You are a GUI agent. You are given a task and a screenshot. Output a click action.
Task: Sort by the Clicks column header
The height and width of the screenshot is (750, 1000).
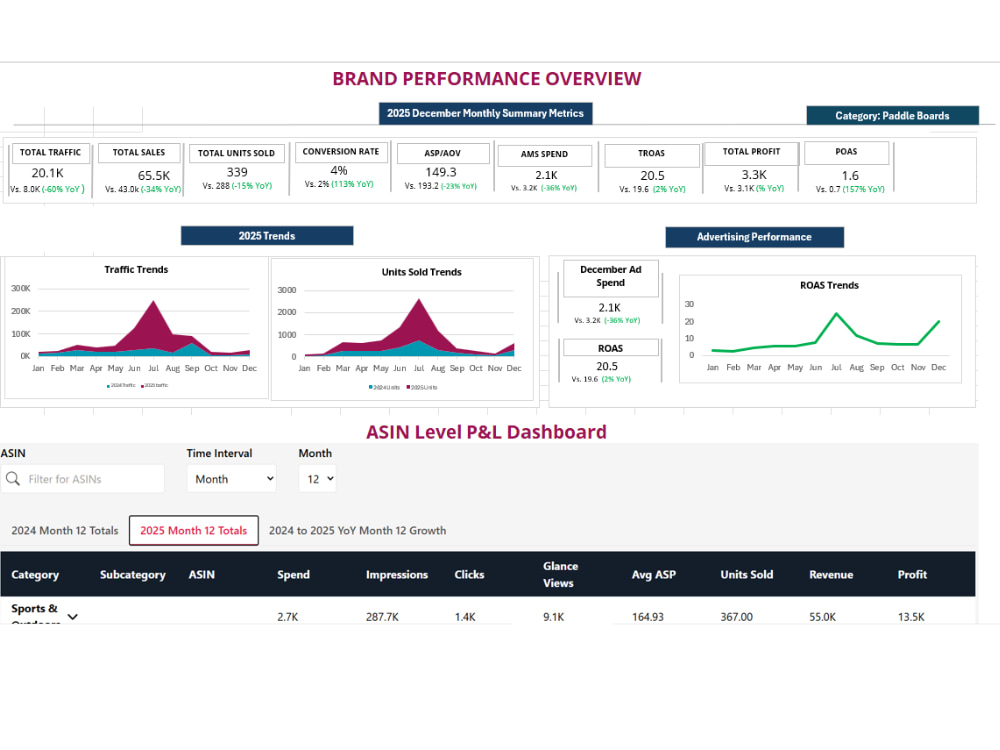pyautogui.click(x=469, y=575)
